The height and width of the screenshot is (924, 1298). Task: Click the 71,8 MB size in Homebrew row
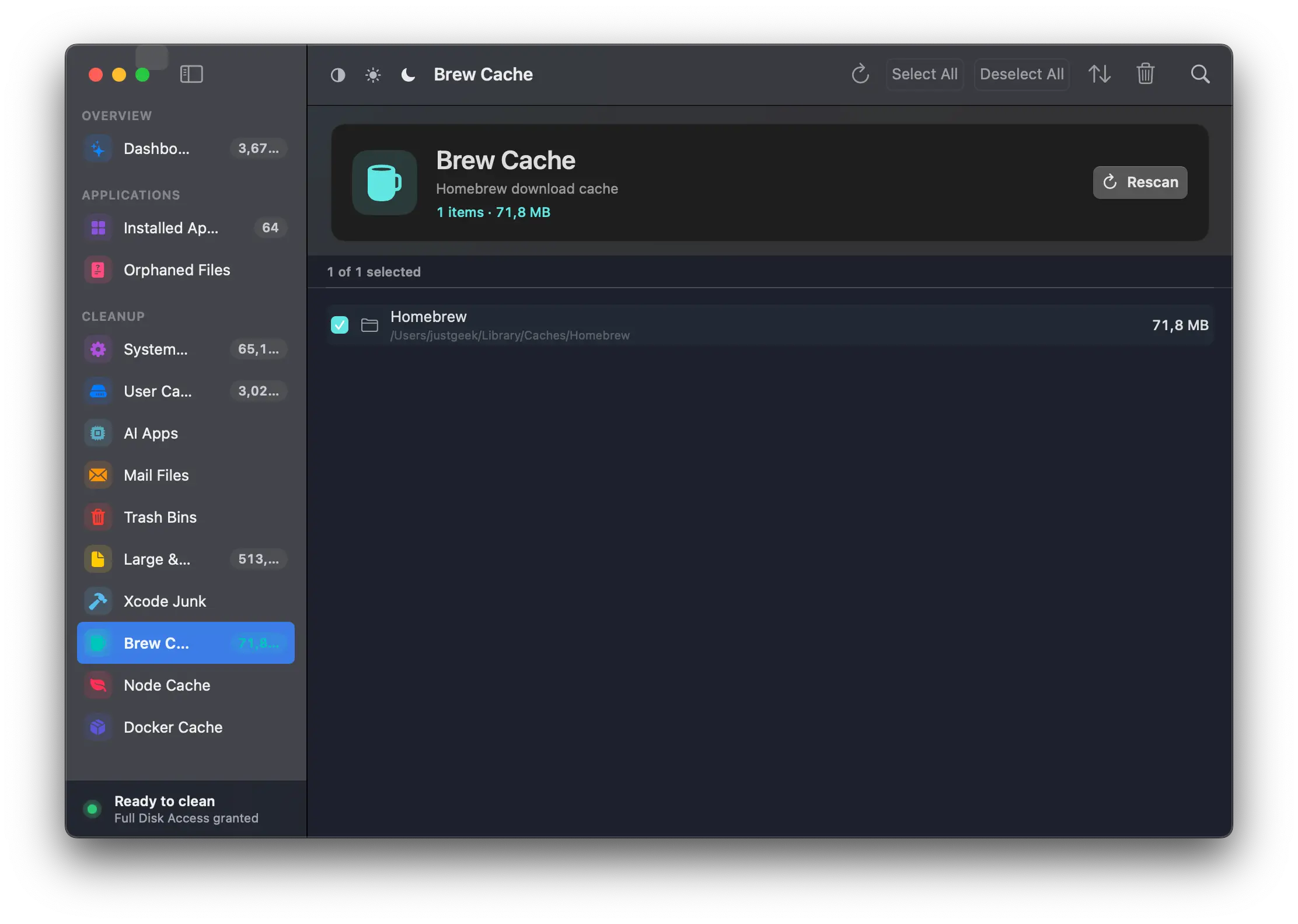tap(1180, 325)
